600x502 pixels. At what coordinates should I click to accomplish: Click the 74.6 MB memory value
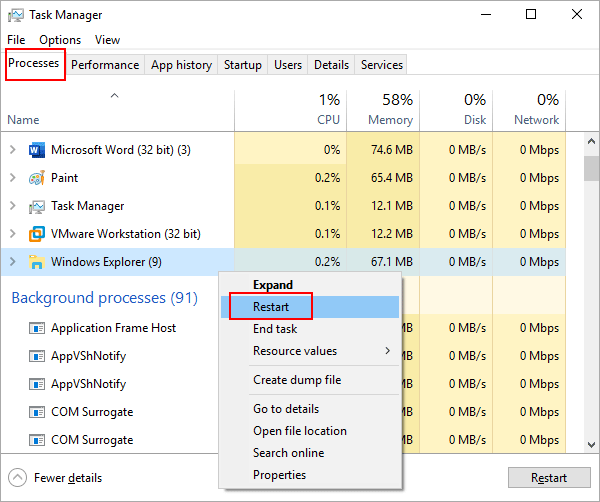pyautogui.click(x=392, y=150)
